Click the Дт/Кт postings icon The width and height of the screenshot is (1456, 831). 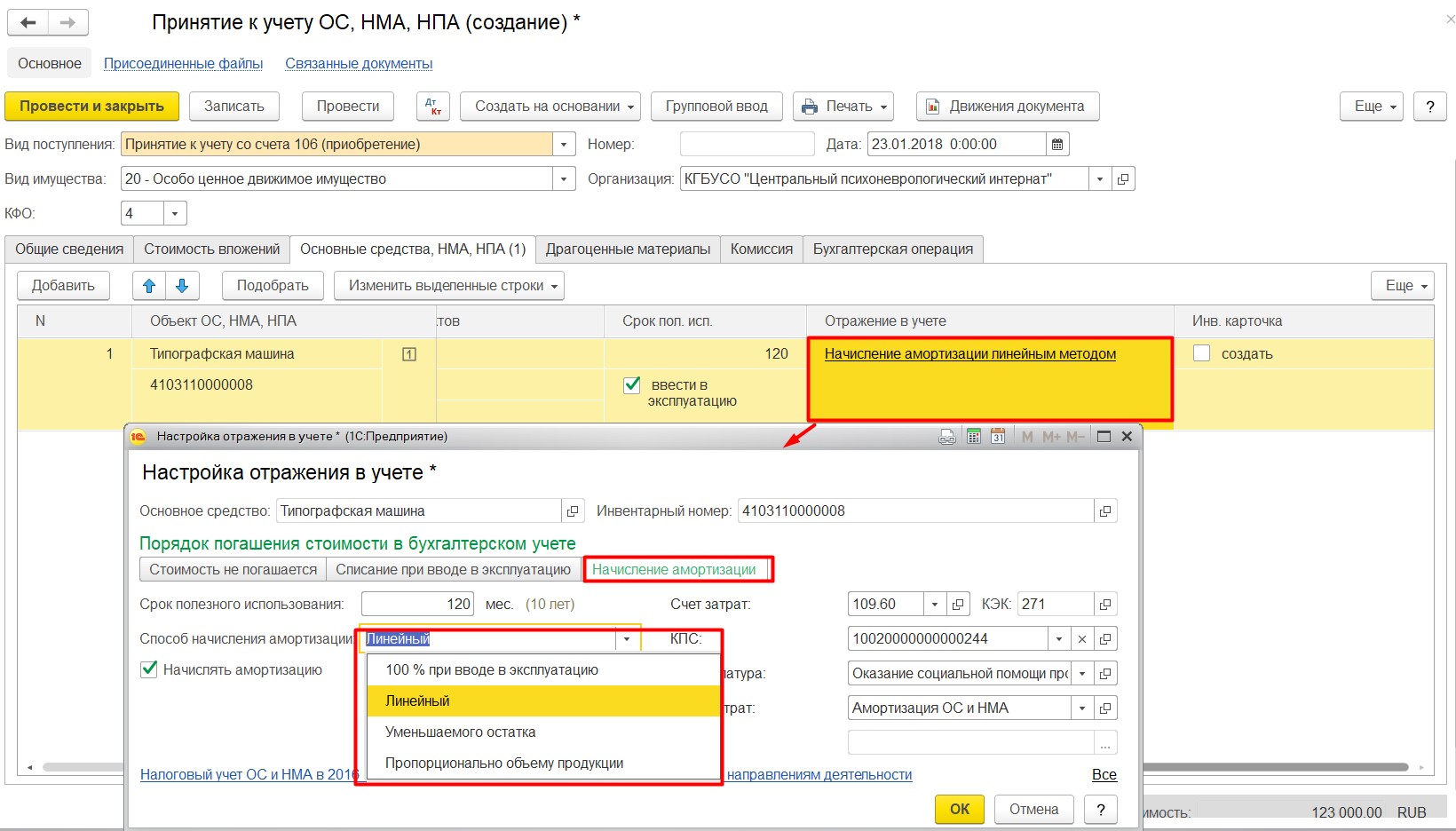click(x=433, y=107)
